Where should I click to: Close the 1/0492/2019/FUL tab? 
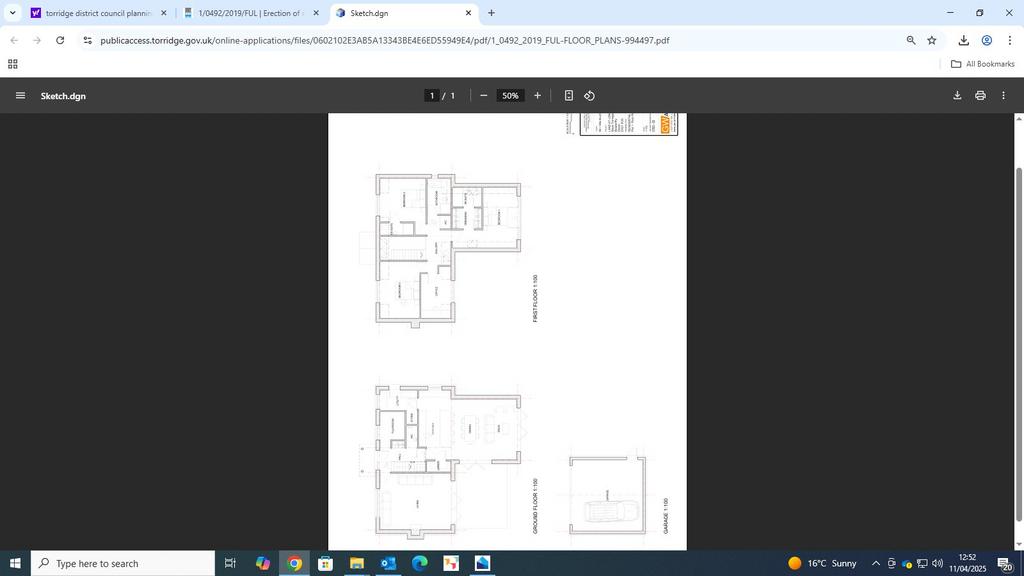pos(316,13)
